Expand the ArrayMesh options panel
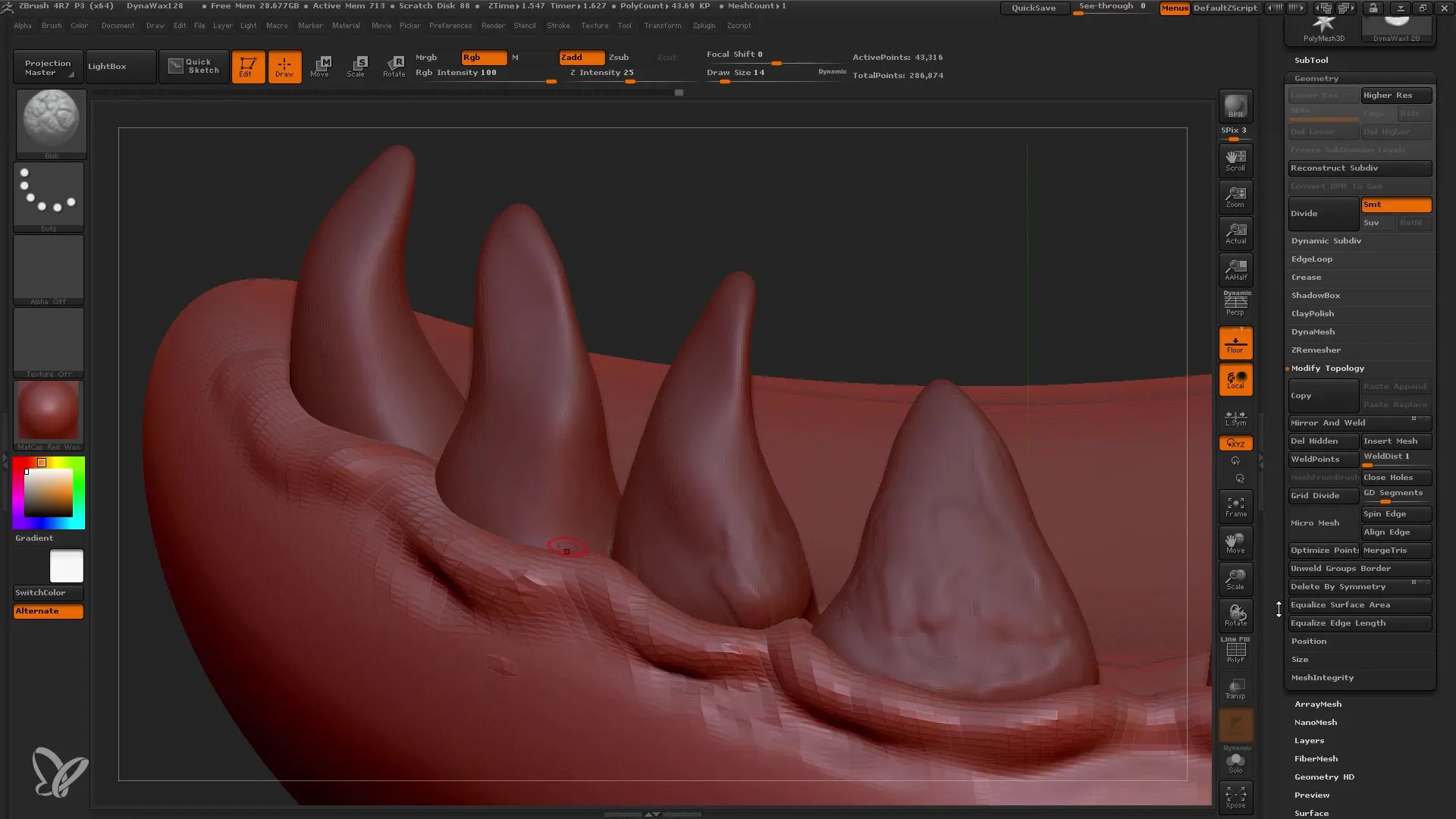 coord(1318,704)
